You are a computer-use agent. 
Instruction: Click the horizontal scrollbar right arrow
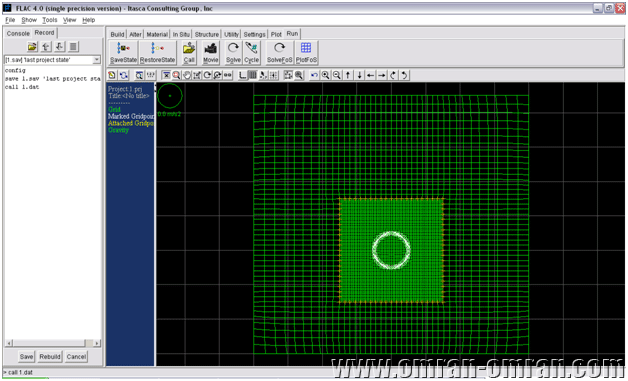click(97, 343)
